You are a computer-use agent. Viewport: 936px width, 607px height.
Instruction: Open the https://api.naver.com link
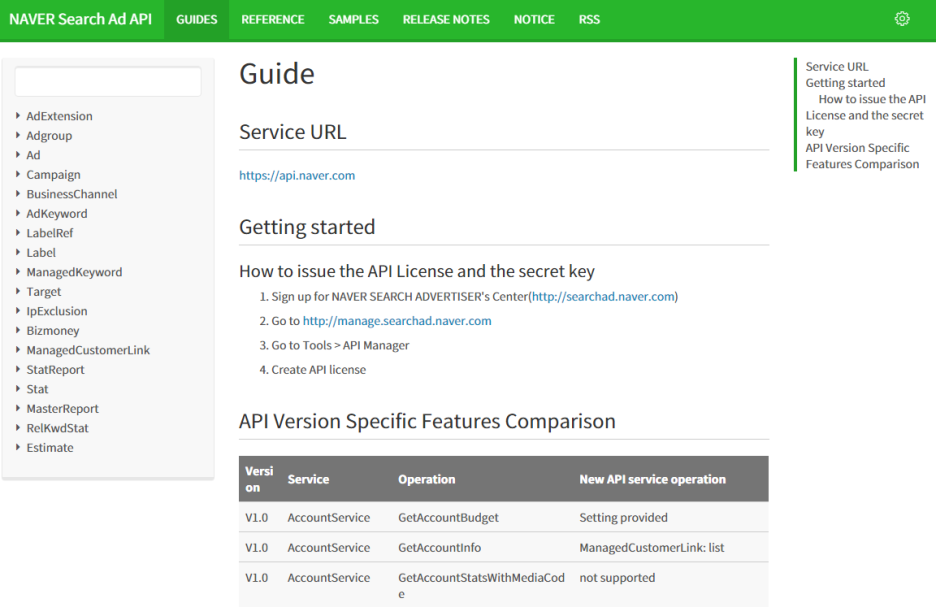[297, 175]
